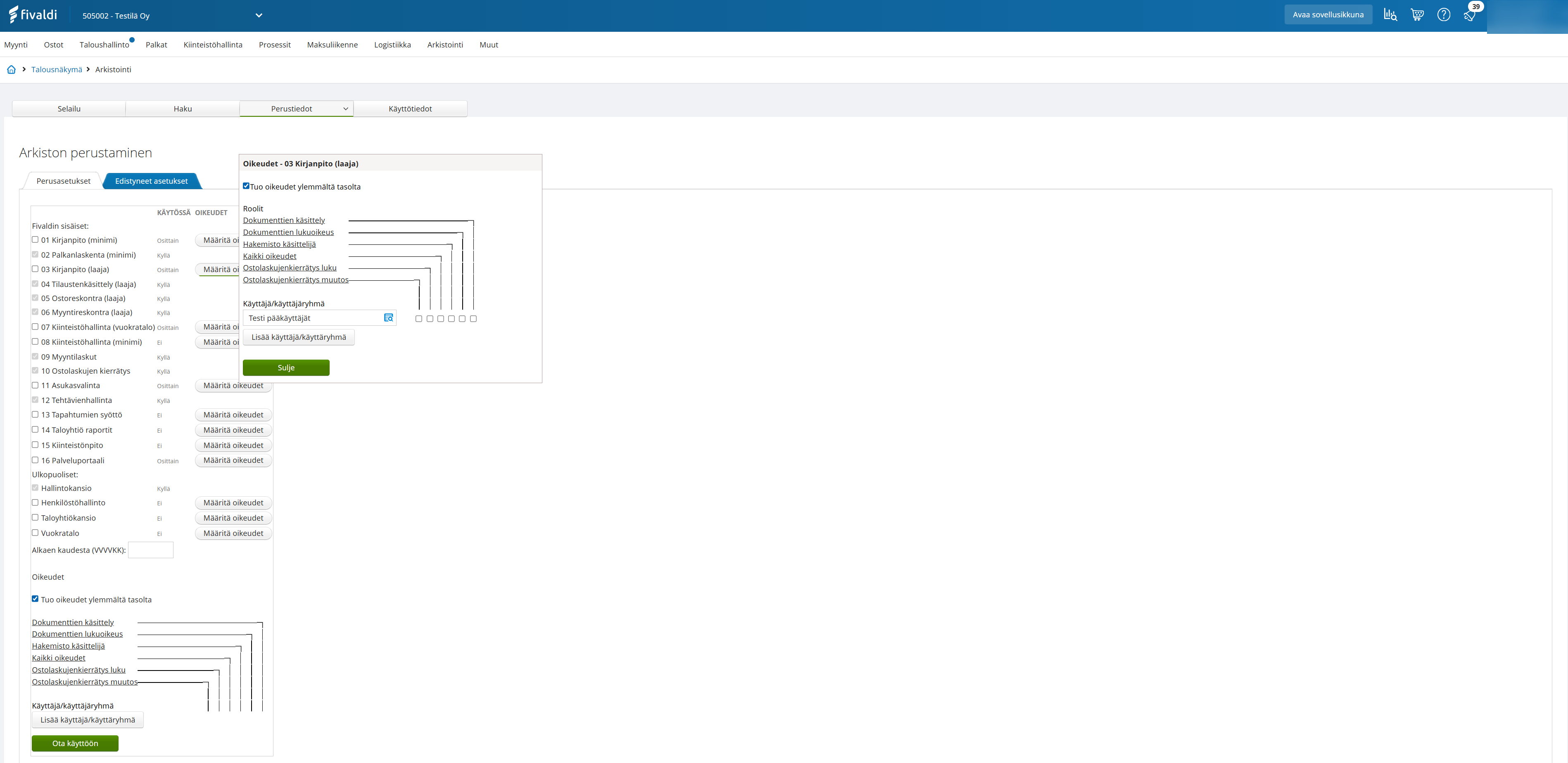Open the Perustiedot tab dropdown arrow

(x=345, y=109)
